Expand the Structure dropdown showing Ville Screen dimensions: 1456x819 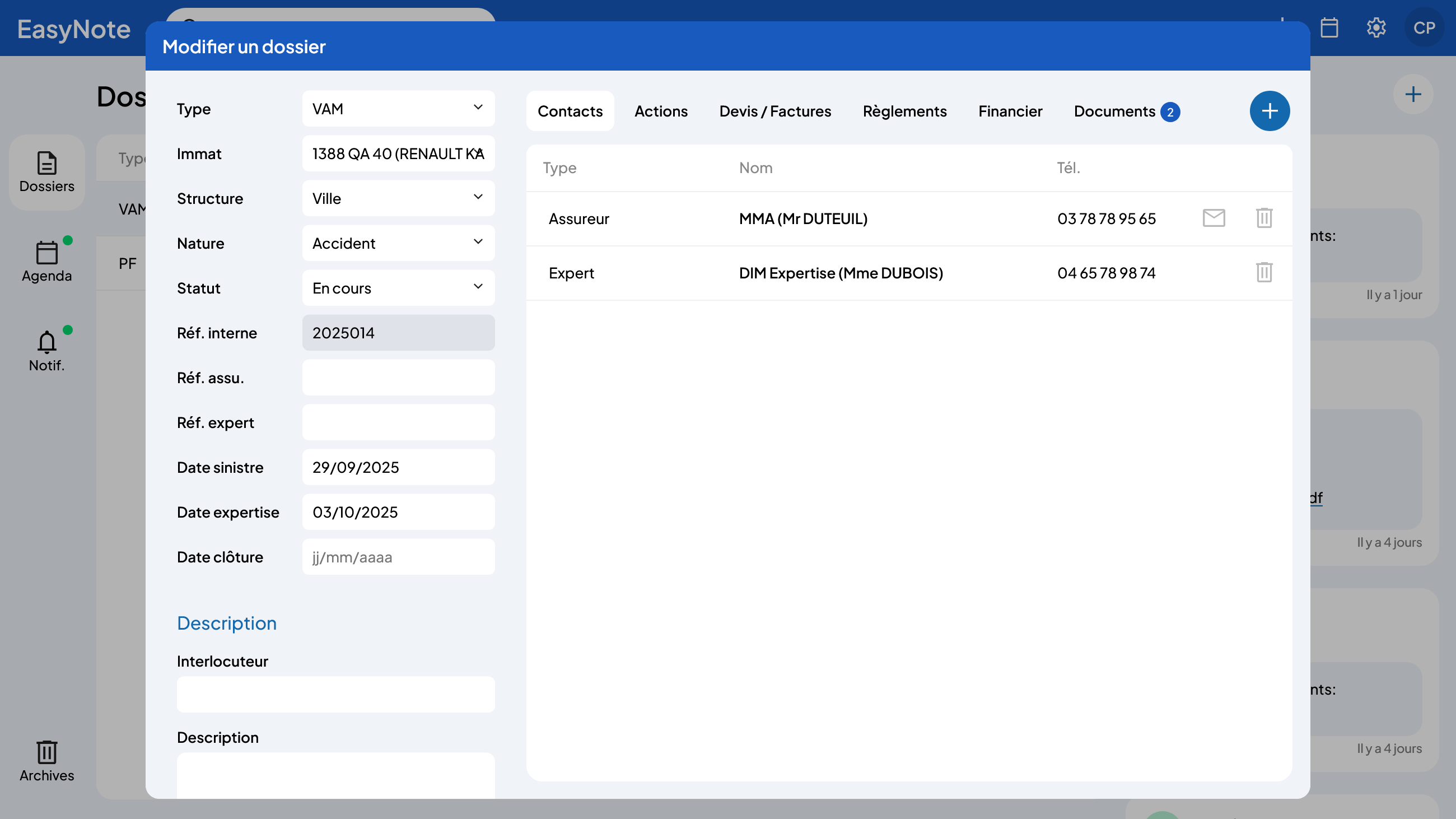pyautogui.click(x=398, y=198)
